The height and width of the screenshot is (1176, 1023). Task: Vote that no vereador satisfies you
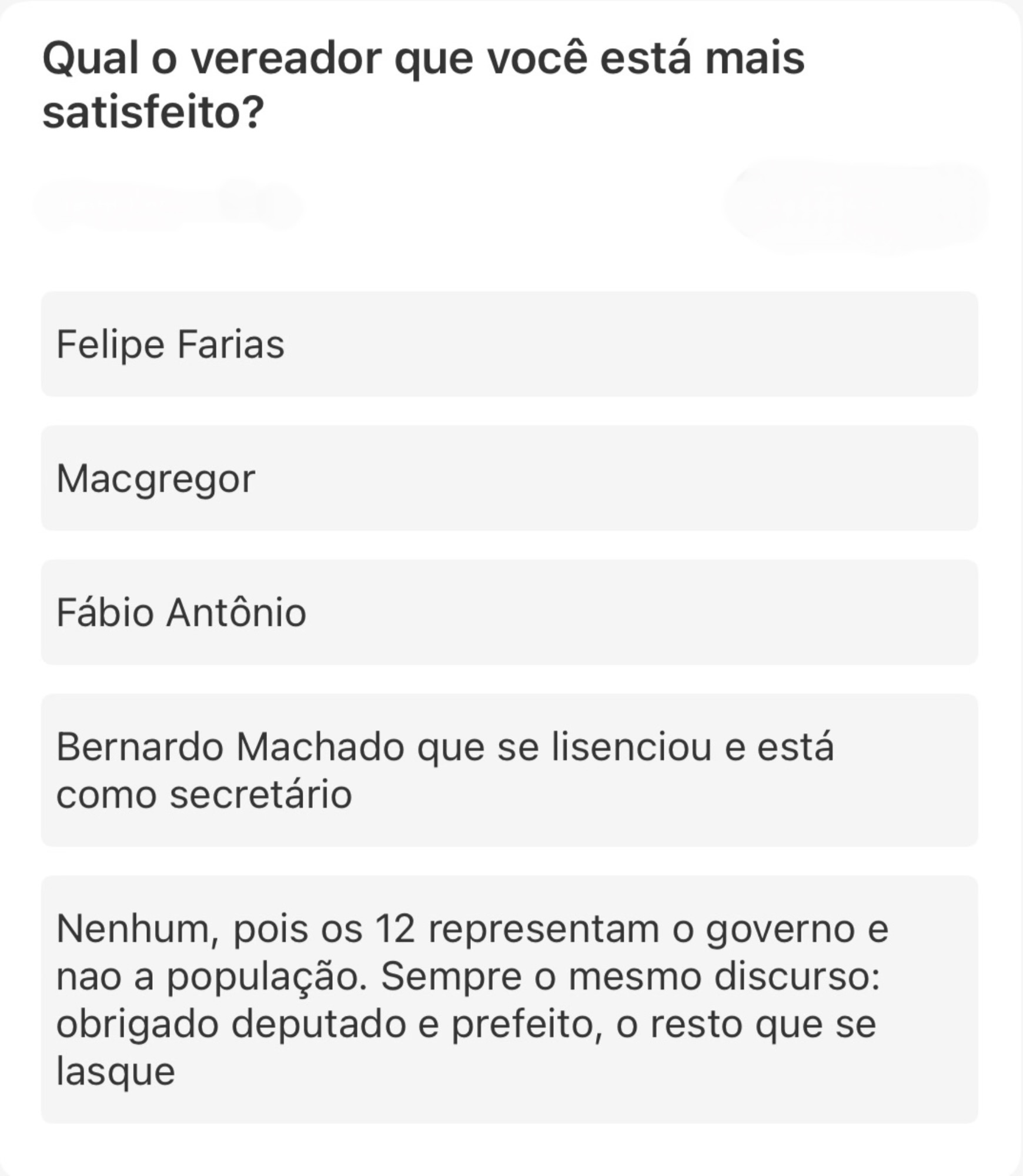tap(509, 1000)
